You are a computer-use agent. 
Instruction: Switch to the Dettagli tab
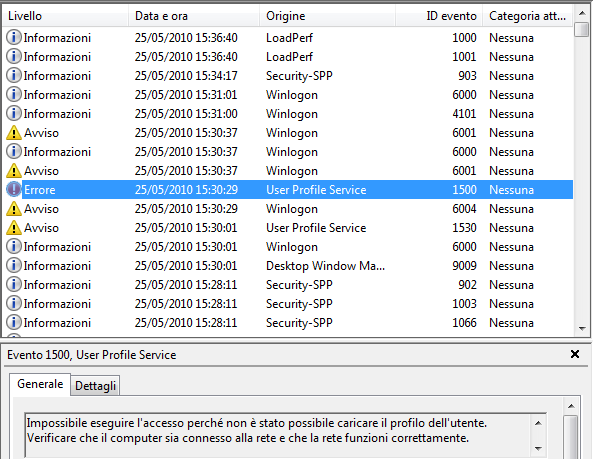click(95, 386)
